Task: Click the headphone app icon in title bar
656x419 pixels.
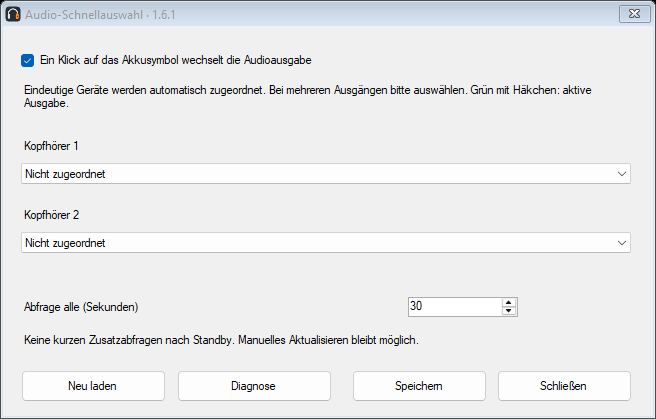Action: 13,14
